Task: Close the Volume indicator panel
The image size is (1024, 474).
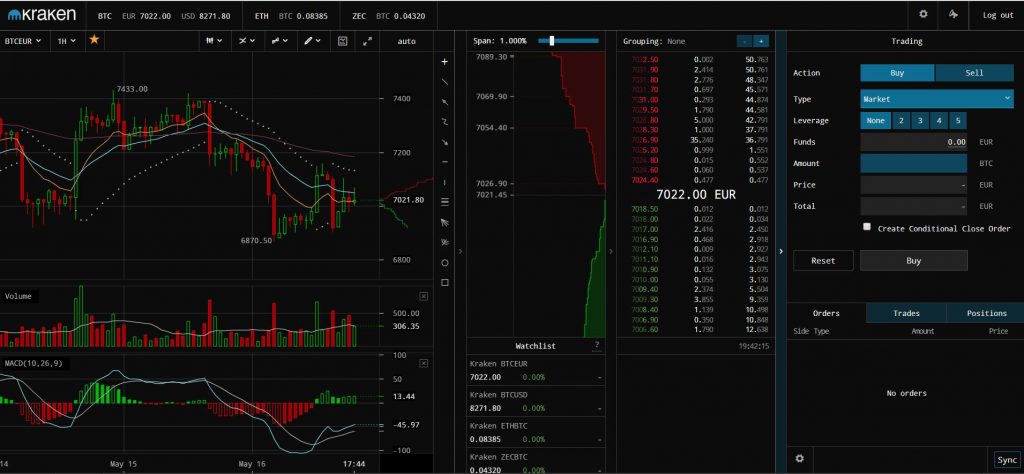Action: pyautogui.click(x=423, y=296)
